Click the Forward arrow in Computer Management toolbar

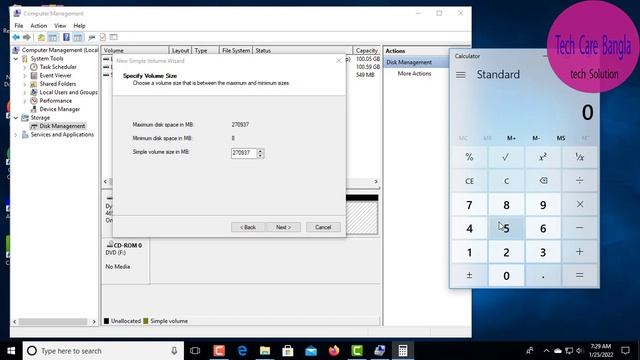27,37
